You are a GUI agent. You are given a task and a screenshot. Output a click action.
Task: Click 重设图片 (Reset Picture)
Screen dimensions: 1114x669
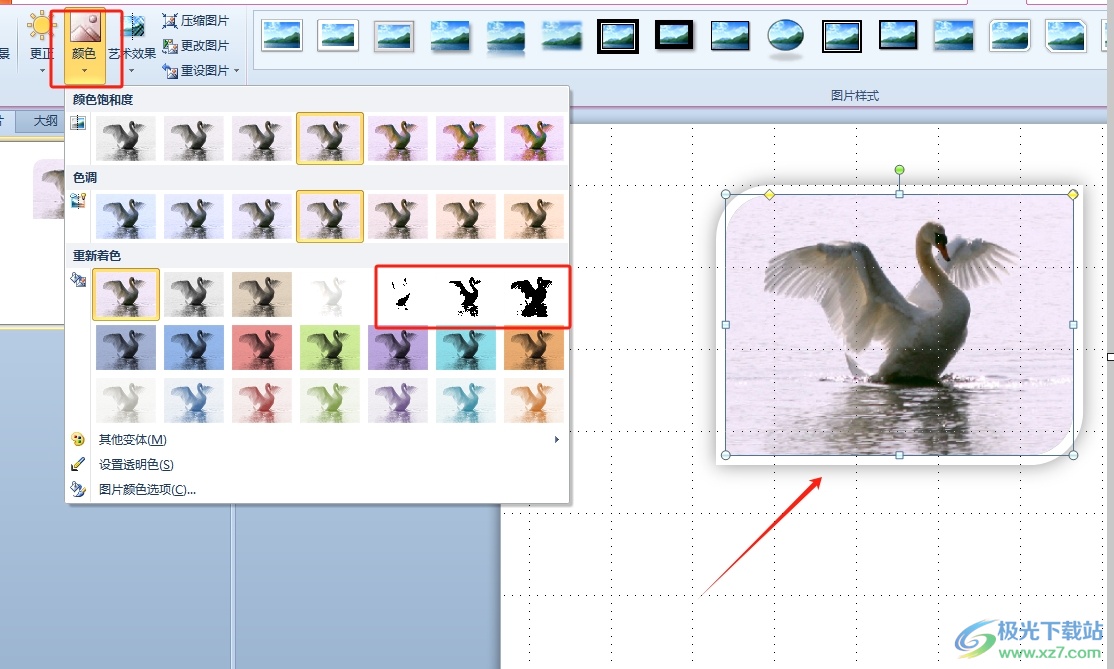coord(196,70)
